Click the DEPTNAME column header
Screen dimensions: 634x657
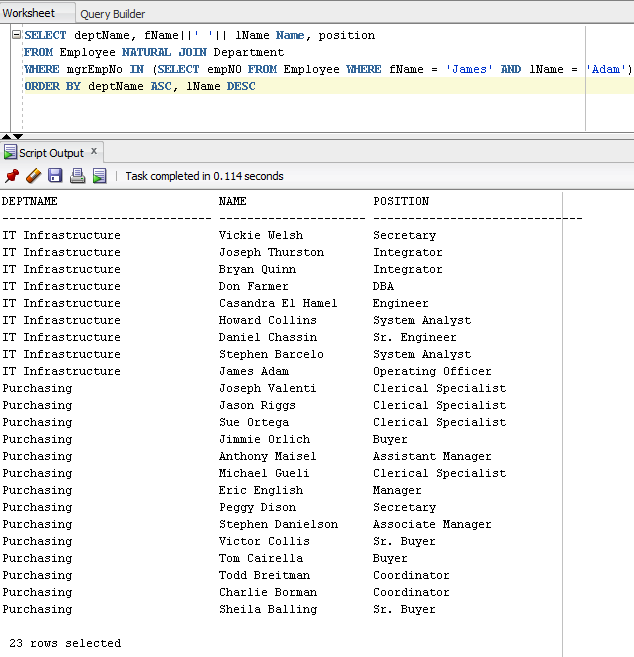coord(30,201)
